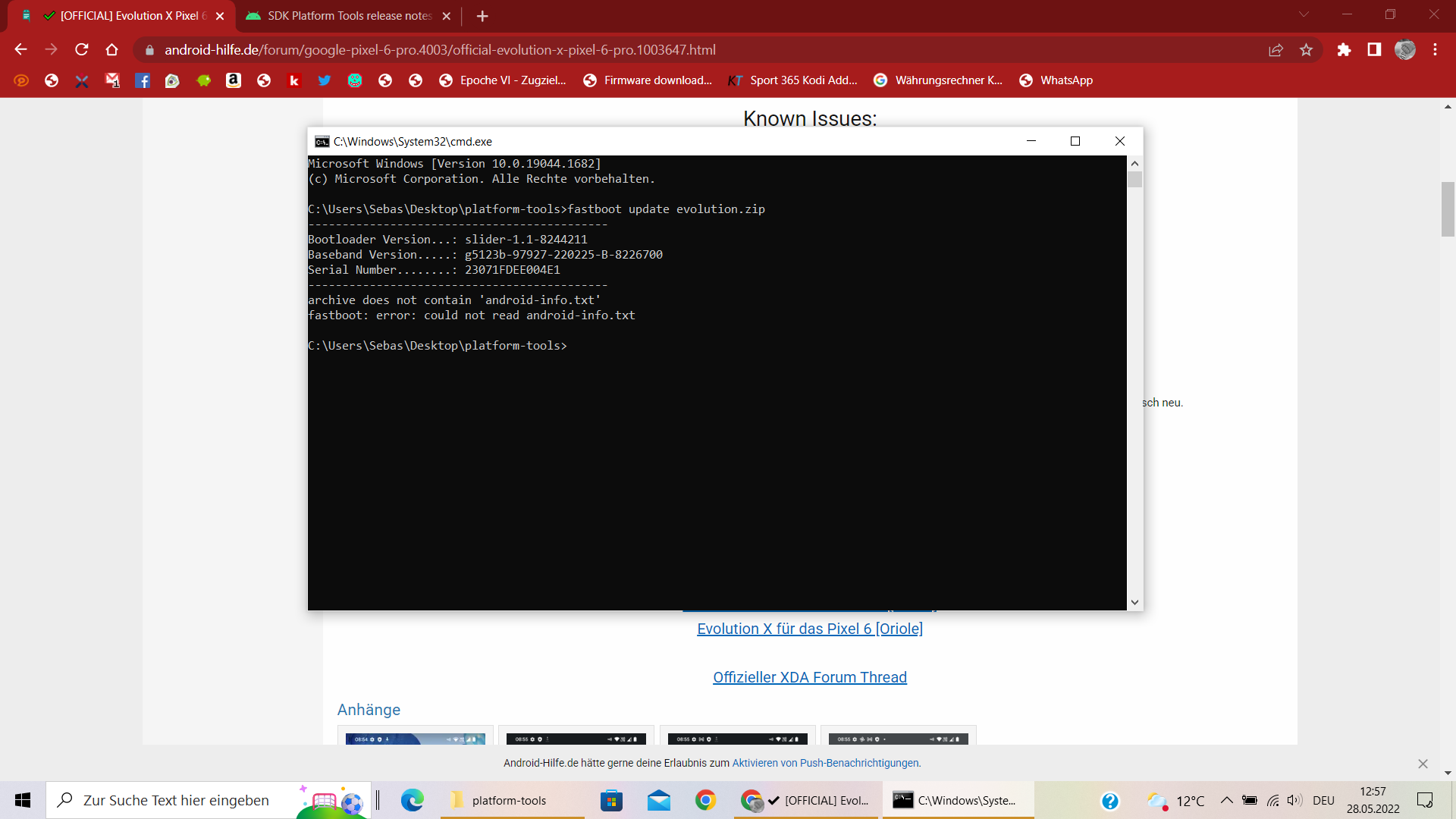Screen dimensions: 1456x819
Task: Dismiss the push notification banner
Action: (1423, 764)
